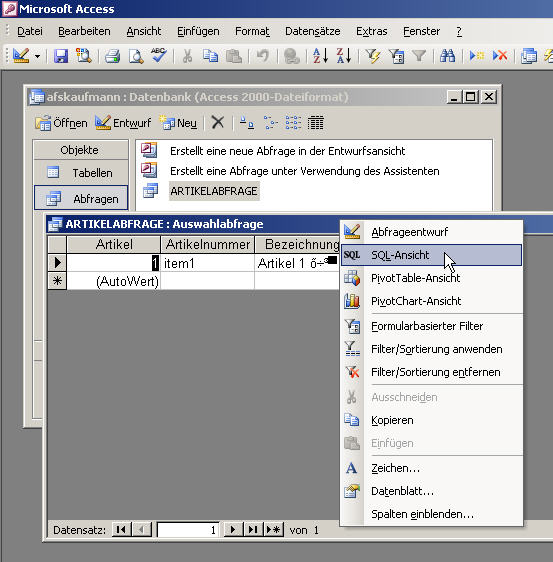
Task: Choose Formularbasierter Filter from context menu
Action: click(432, 326)
